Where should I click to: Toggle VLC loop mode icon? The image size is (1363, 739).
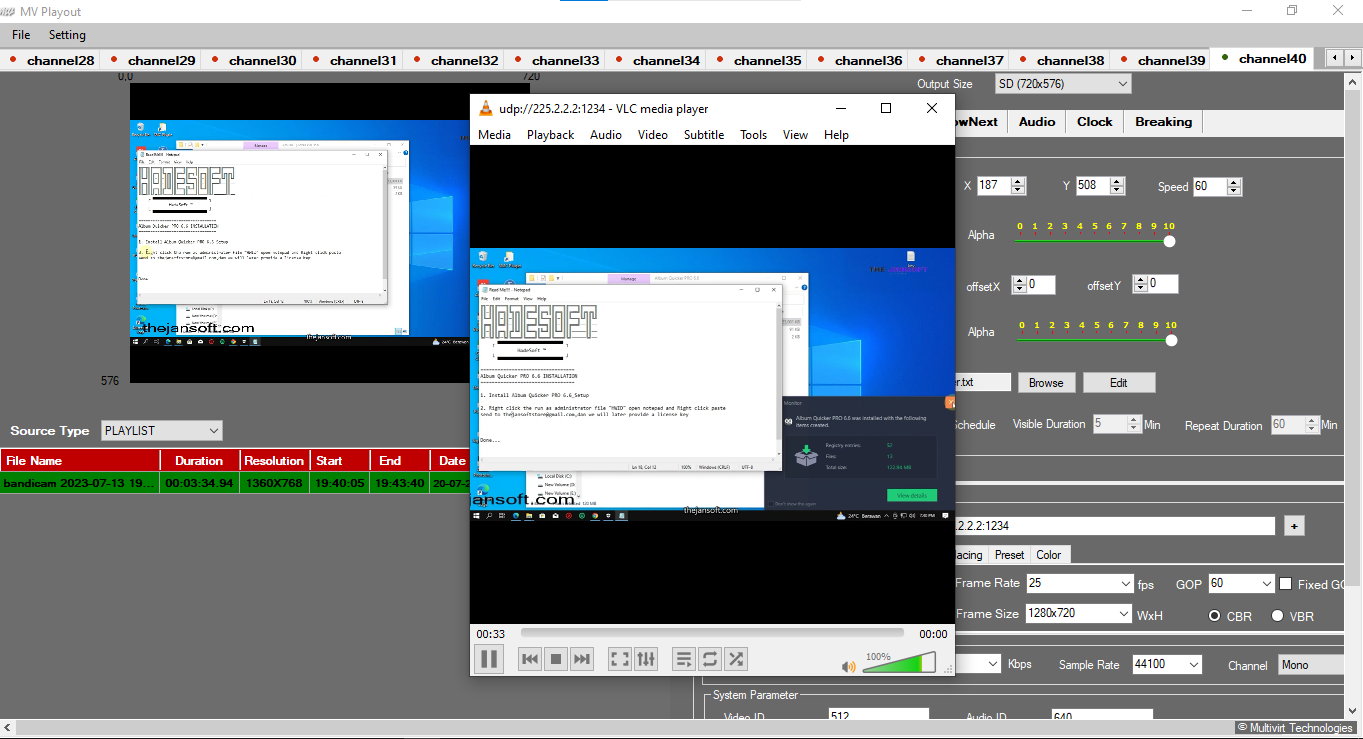[x=710, y=659]
